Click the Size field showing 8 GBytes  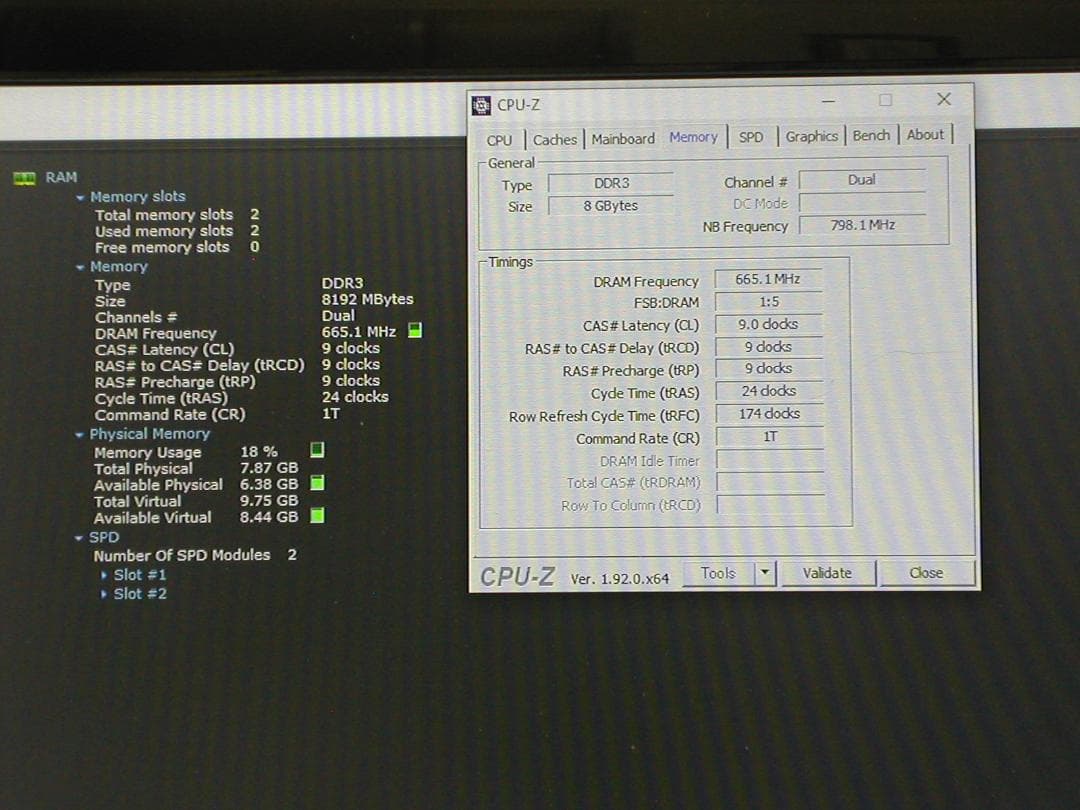coord(611,205)
